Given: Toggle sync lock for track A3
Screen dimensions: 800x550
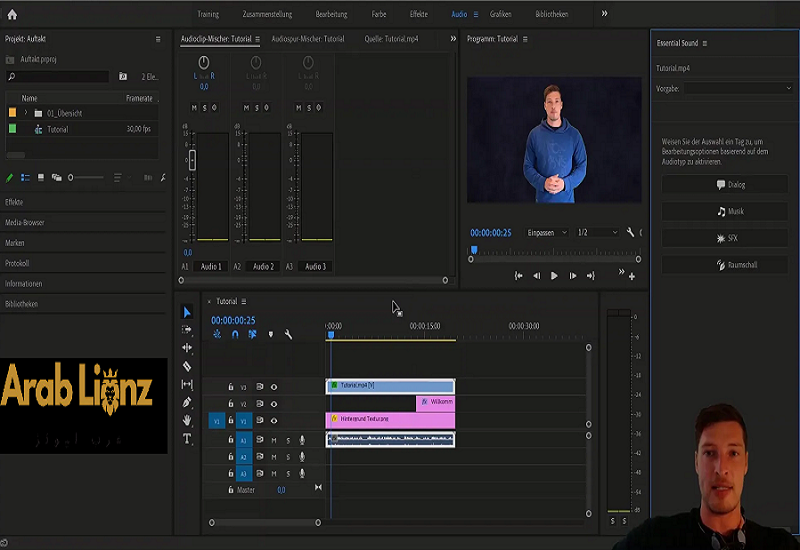Looking at the screenshot, I should click(x=260, y=473).
